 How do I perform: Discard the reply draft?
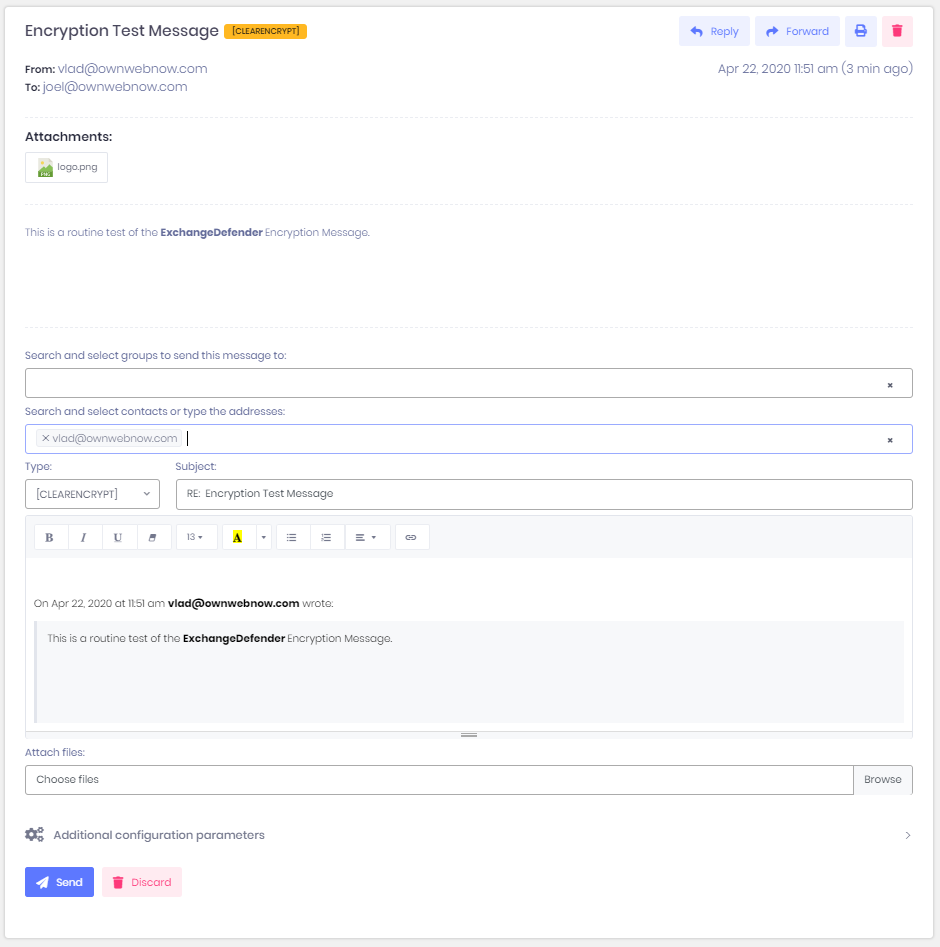(x=142, y=882)
